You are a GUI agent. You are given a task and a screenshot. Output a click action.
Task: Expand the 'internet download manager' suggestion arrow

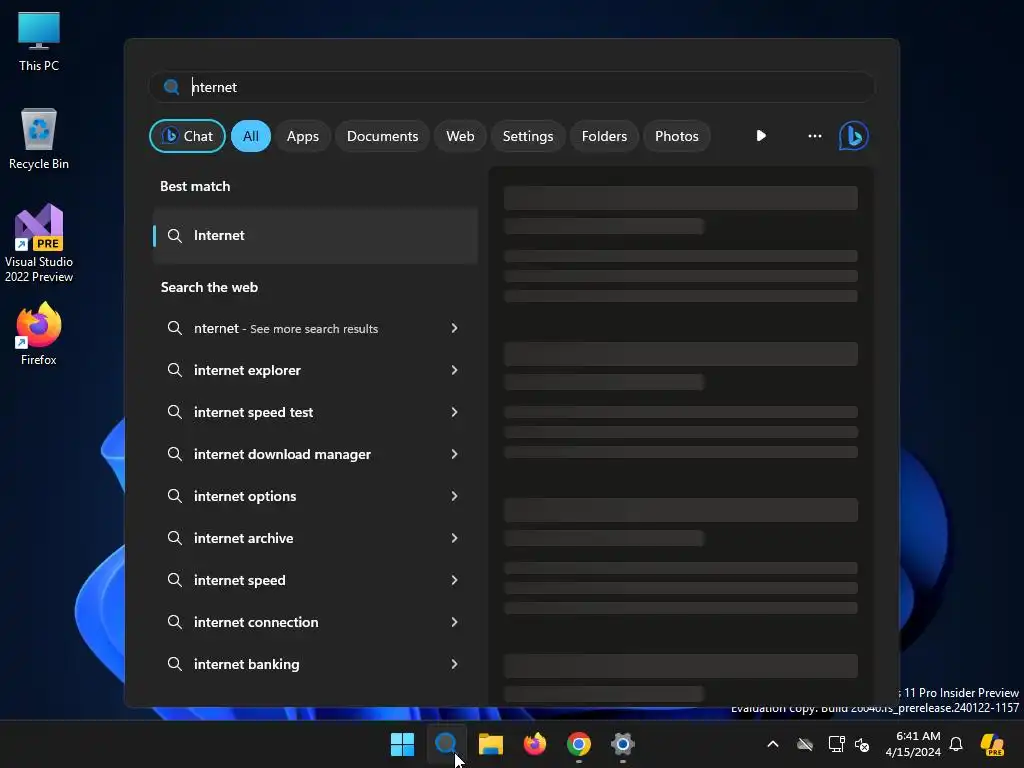point(454,454)
